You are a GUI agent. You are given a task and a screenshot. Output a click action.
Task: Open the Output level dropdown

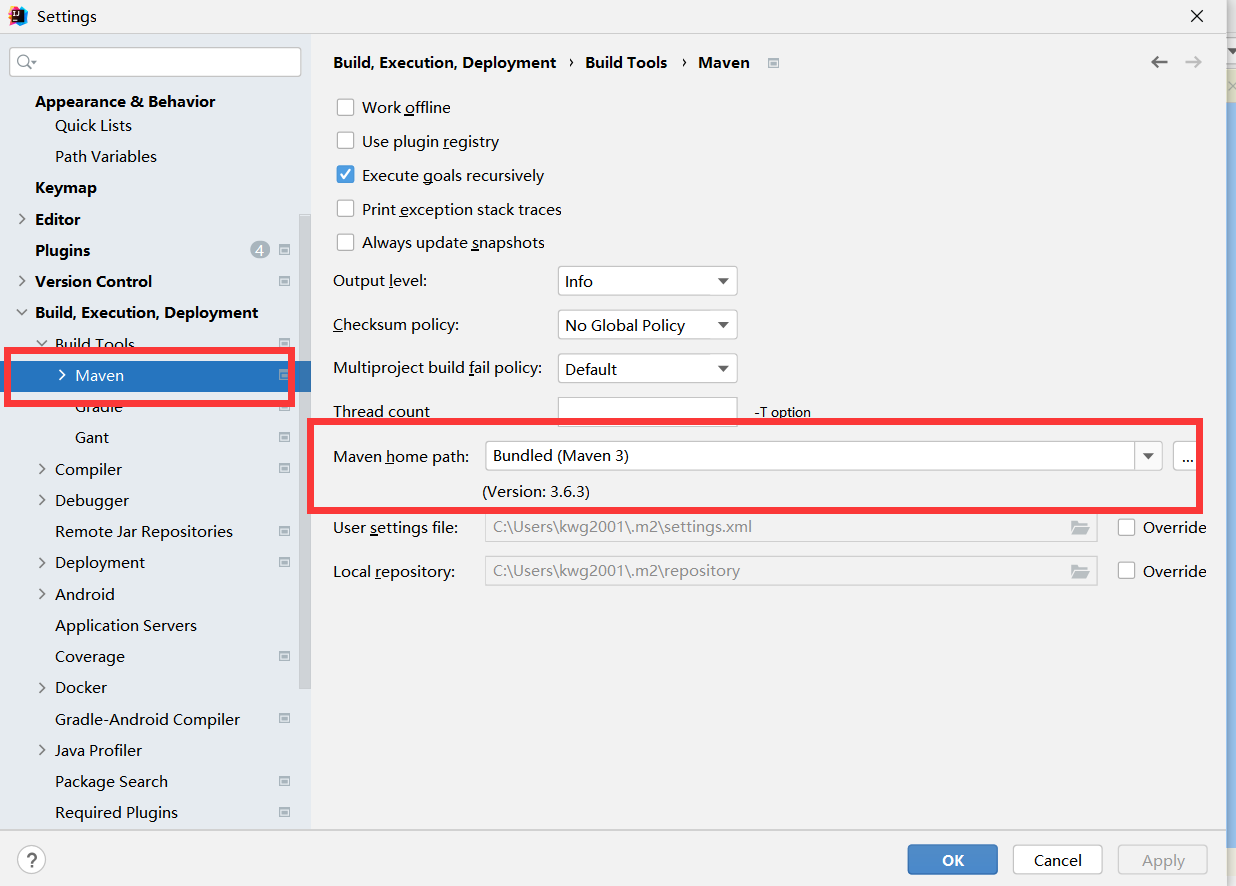pos(647,281)
